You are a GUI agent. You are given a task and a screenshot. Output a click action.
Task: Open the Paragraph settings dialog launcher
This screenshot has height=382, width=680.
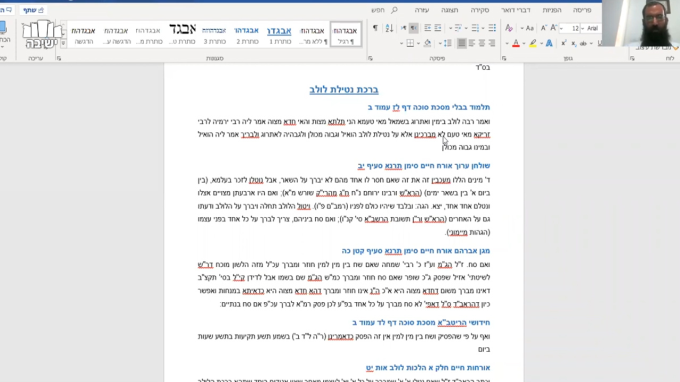[x=370, y=58]
